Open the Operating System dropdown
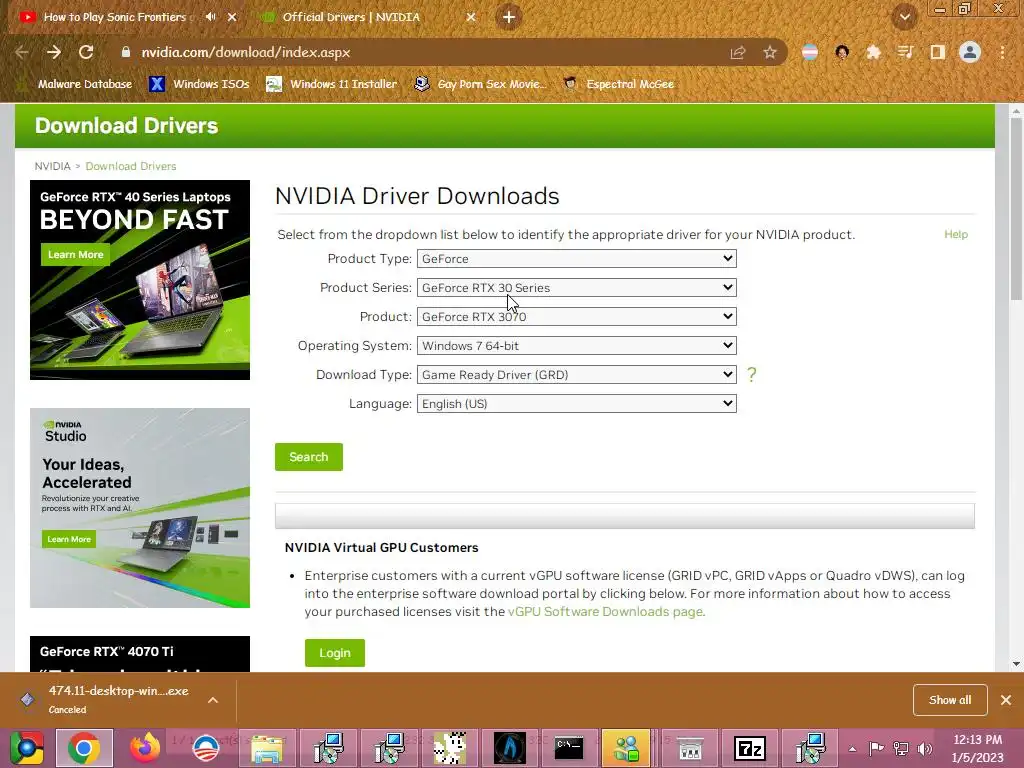Viewport: 1024px width, 768px height. point(577,345)
